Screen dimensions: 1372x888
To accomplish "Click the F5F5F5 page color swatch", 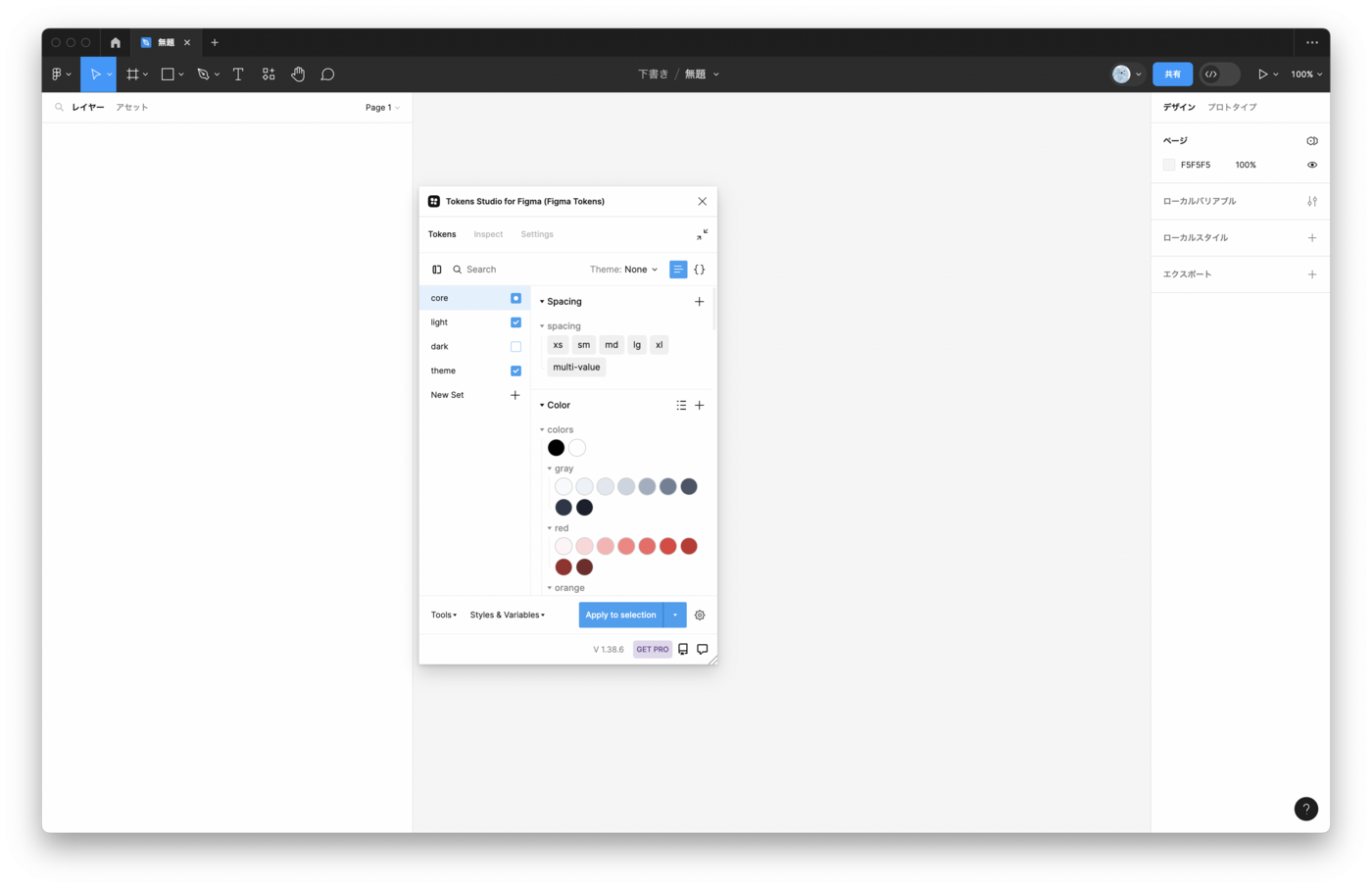I will point(1169,165).
